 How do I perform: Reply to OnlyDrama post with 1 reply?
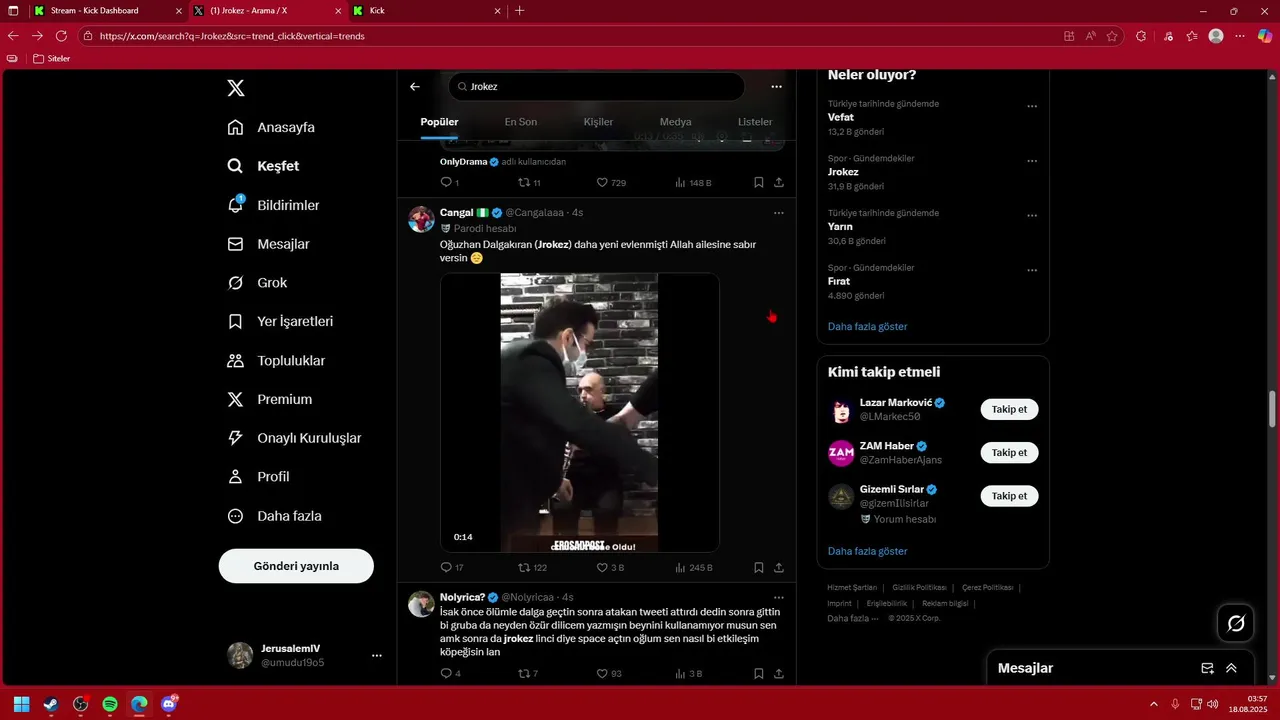coord(450,183)
